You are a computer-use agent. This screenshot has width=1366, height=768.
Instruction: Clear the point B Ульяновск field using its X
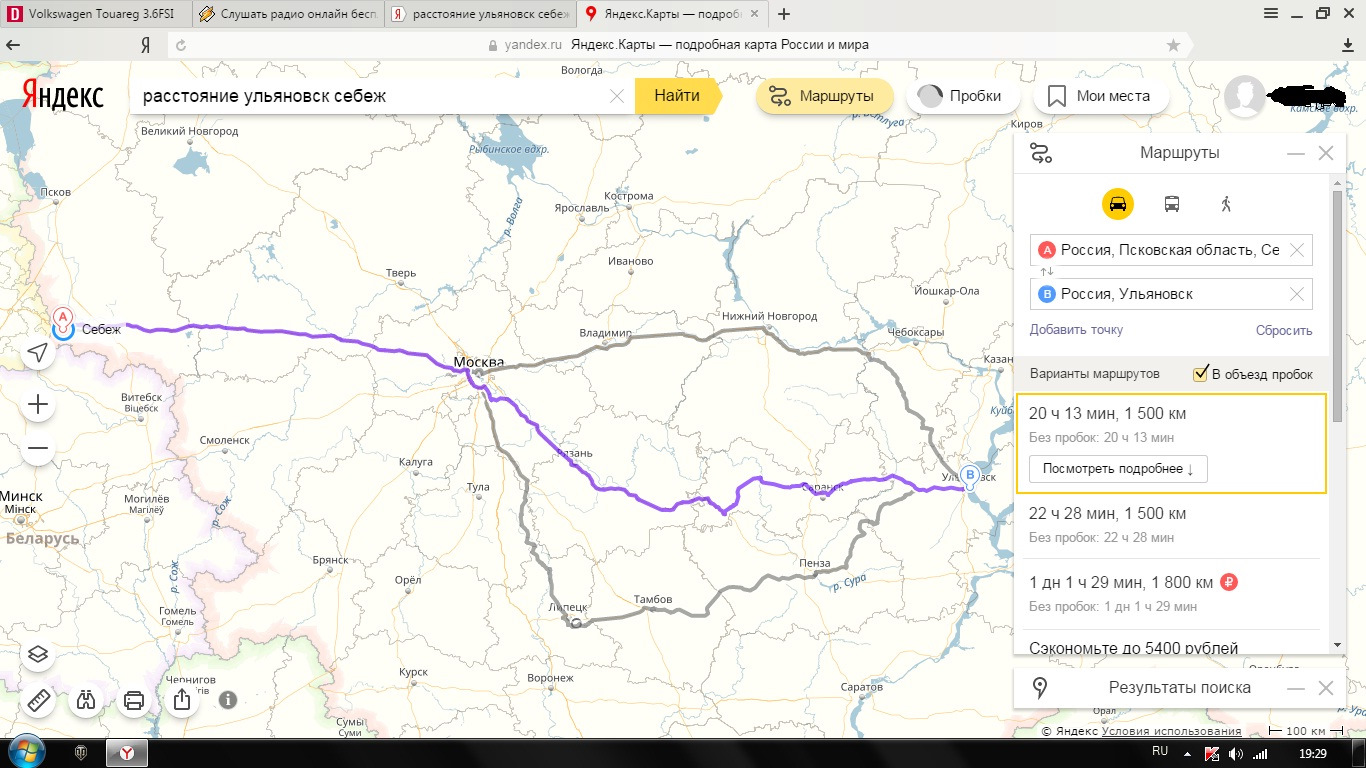[x=1297, y=294]
